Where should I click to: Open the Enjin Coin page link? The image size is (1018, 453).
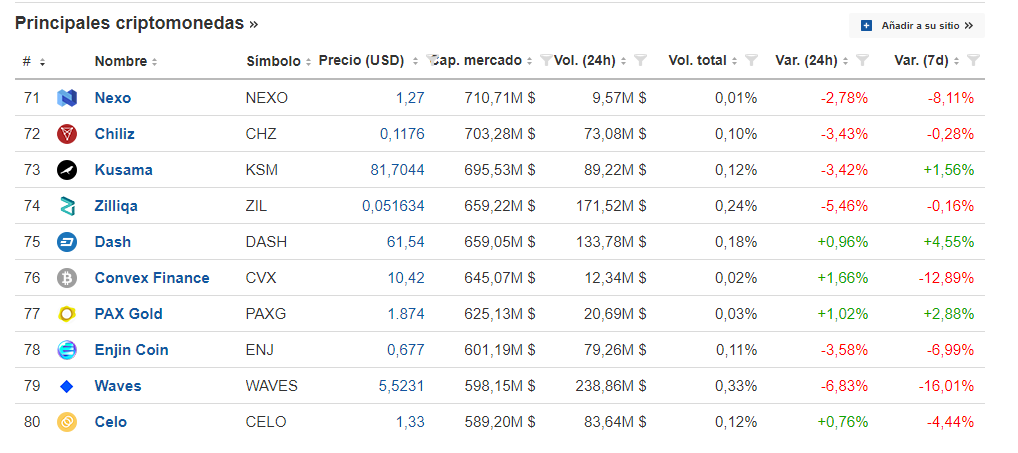click(132, 350)
